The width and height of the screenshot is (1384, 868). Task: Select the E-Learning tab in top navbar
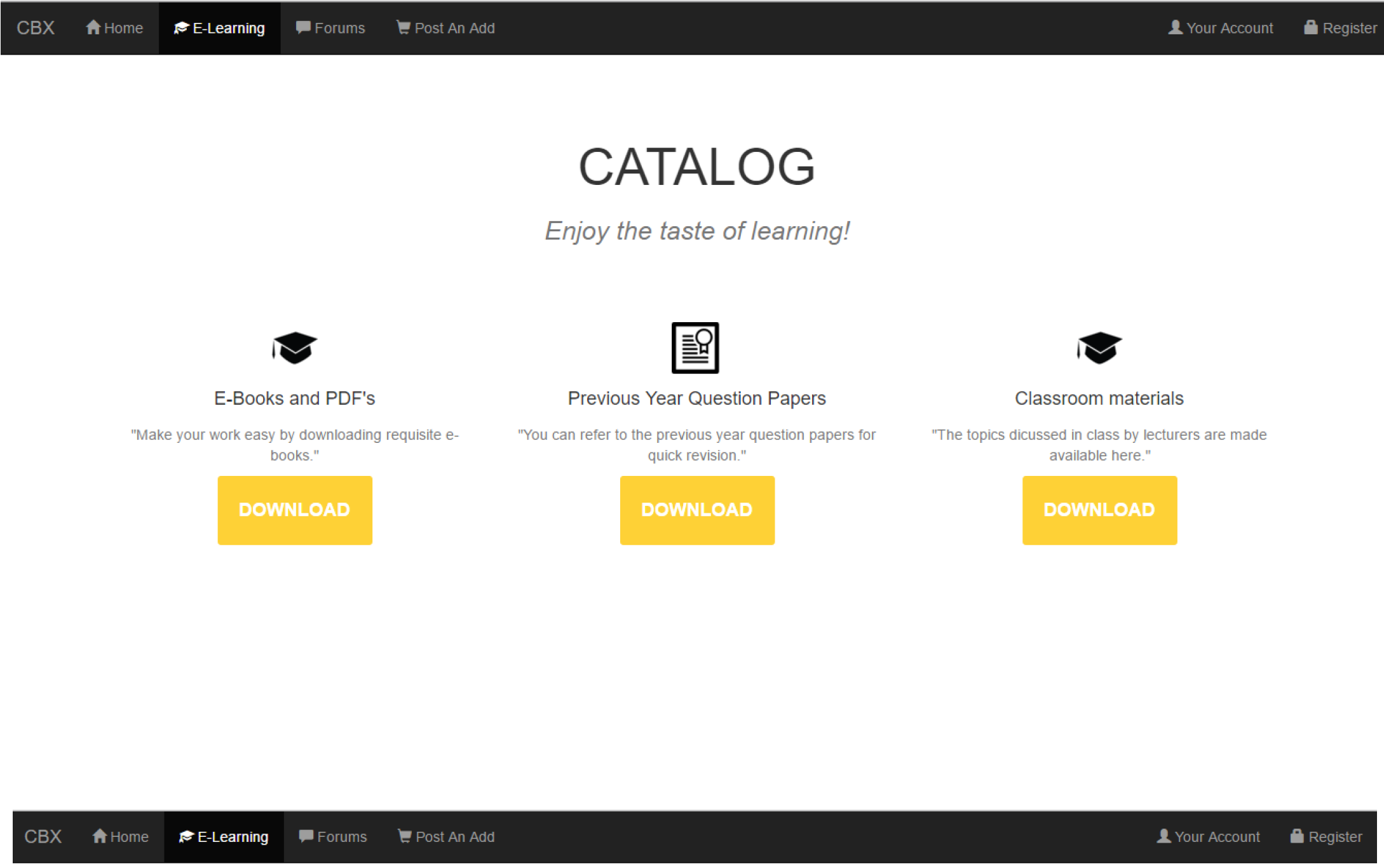pyautogui.click(x=219, y=27)
